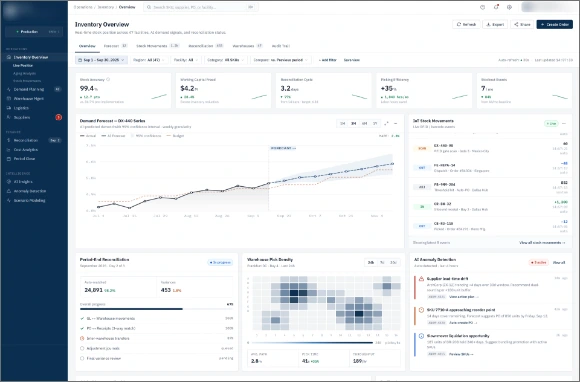Screen dimensions: 580x382
Task: Open the IoT Stock Movements options menu
Action: point(564,124)
